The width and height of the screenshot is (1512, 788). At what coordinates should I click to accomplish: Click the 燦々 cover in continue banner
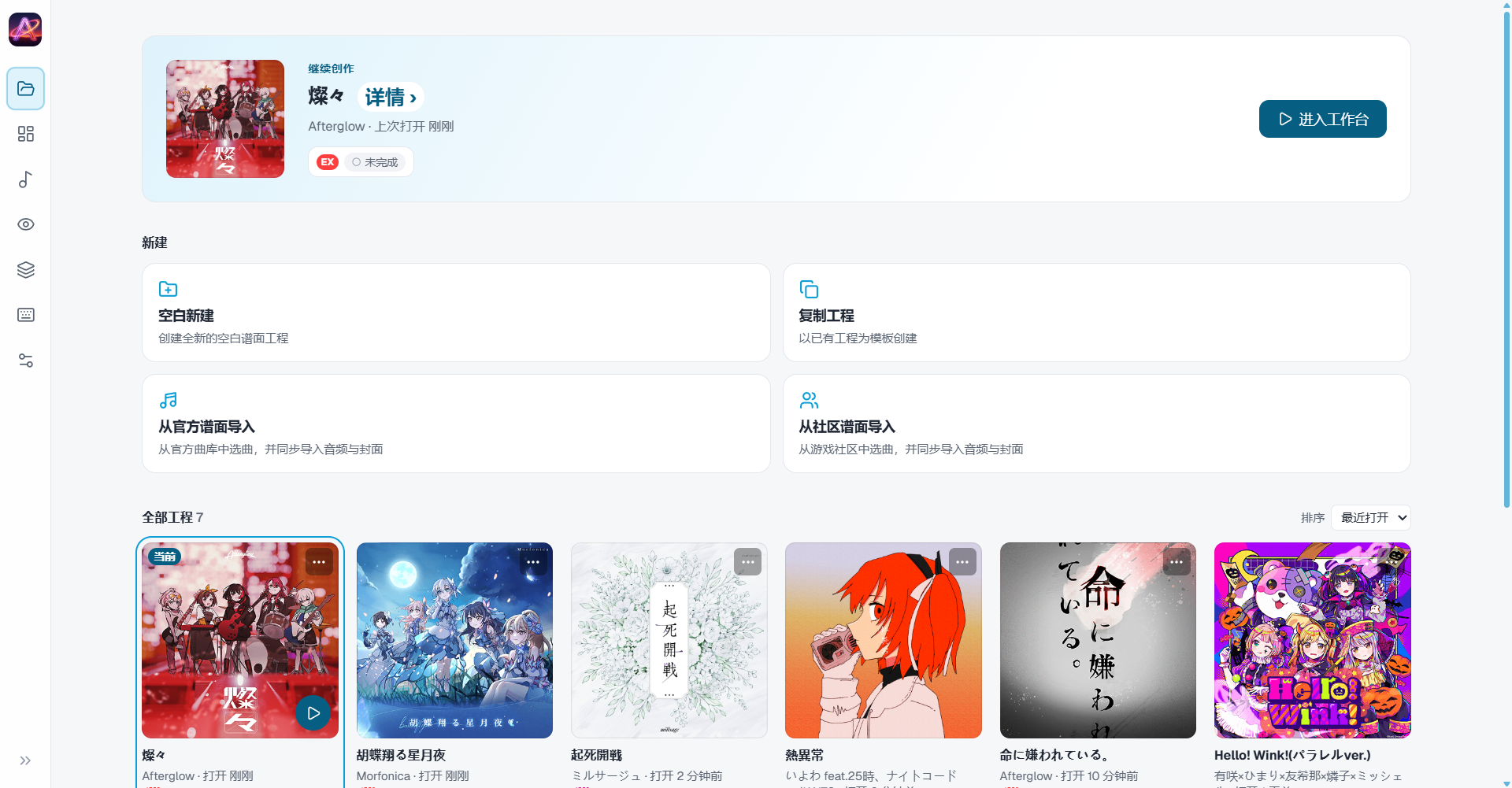click(x=225, y=119)
